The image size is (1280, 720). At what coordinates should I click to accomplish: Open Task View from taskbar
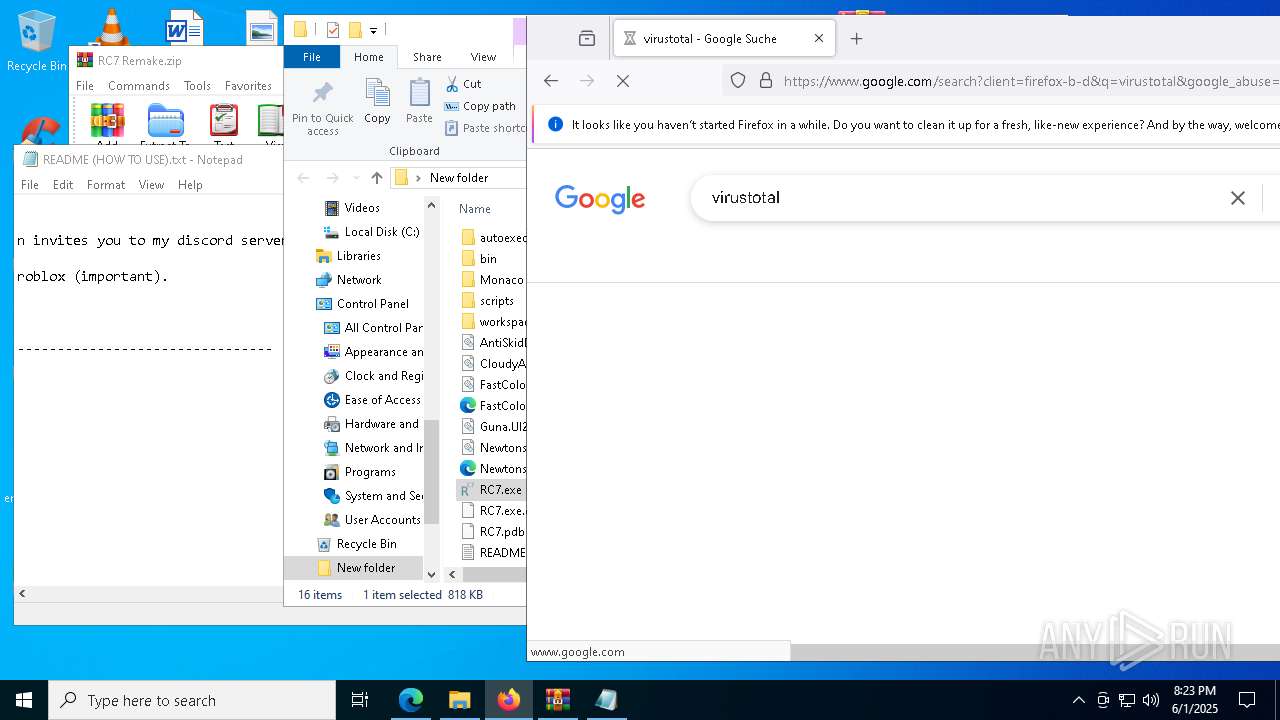(x=360, y=700)
